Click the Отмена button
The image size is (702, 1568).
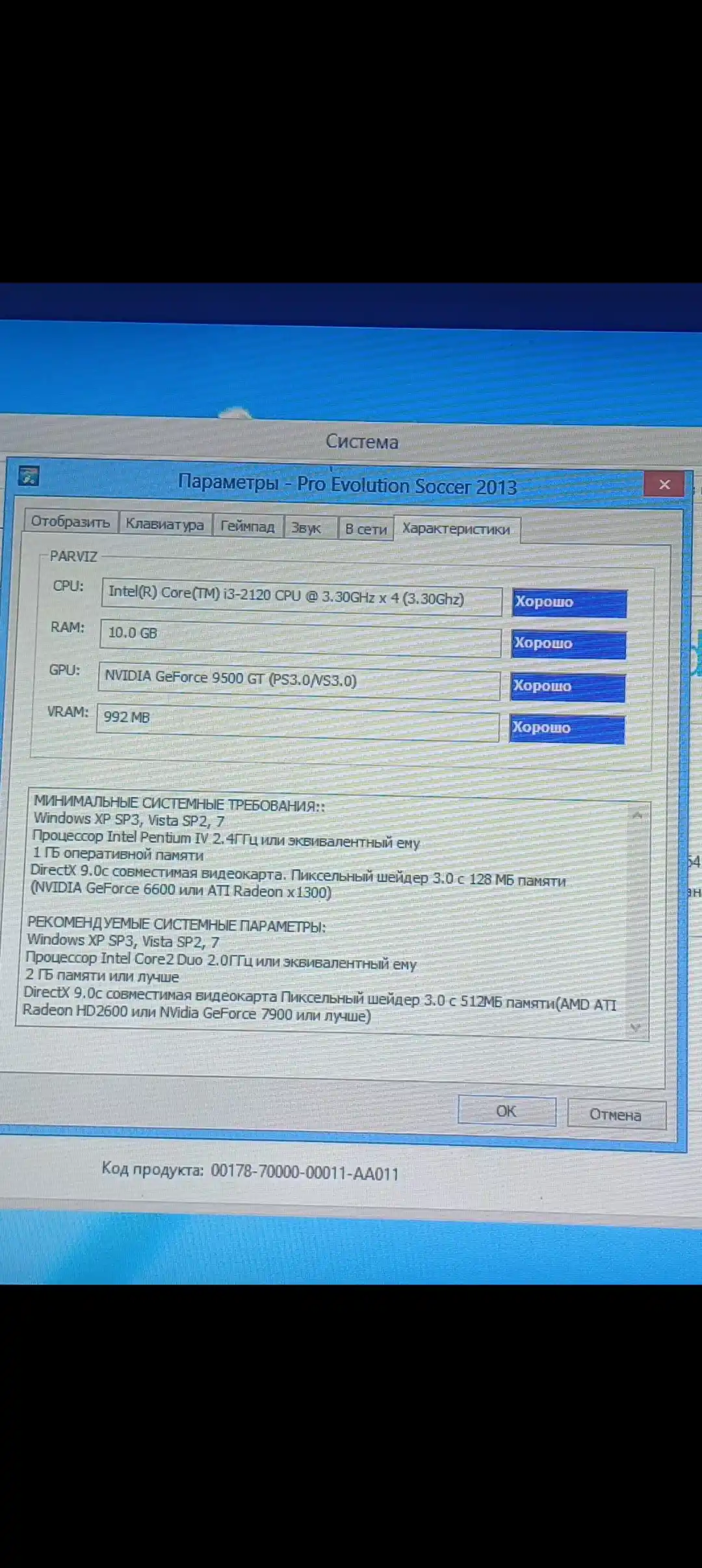[x=616, y=1114]
